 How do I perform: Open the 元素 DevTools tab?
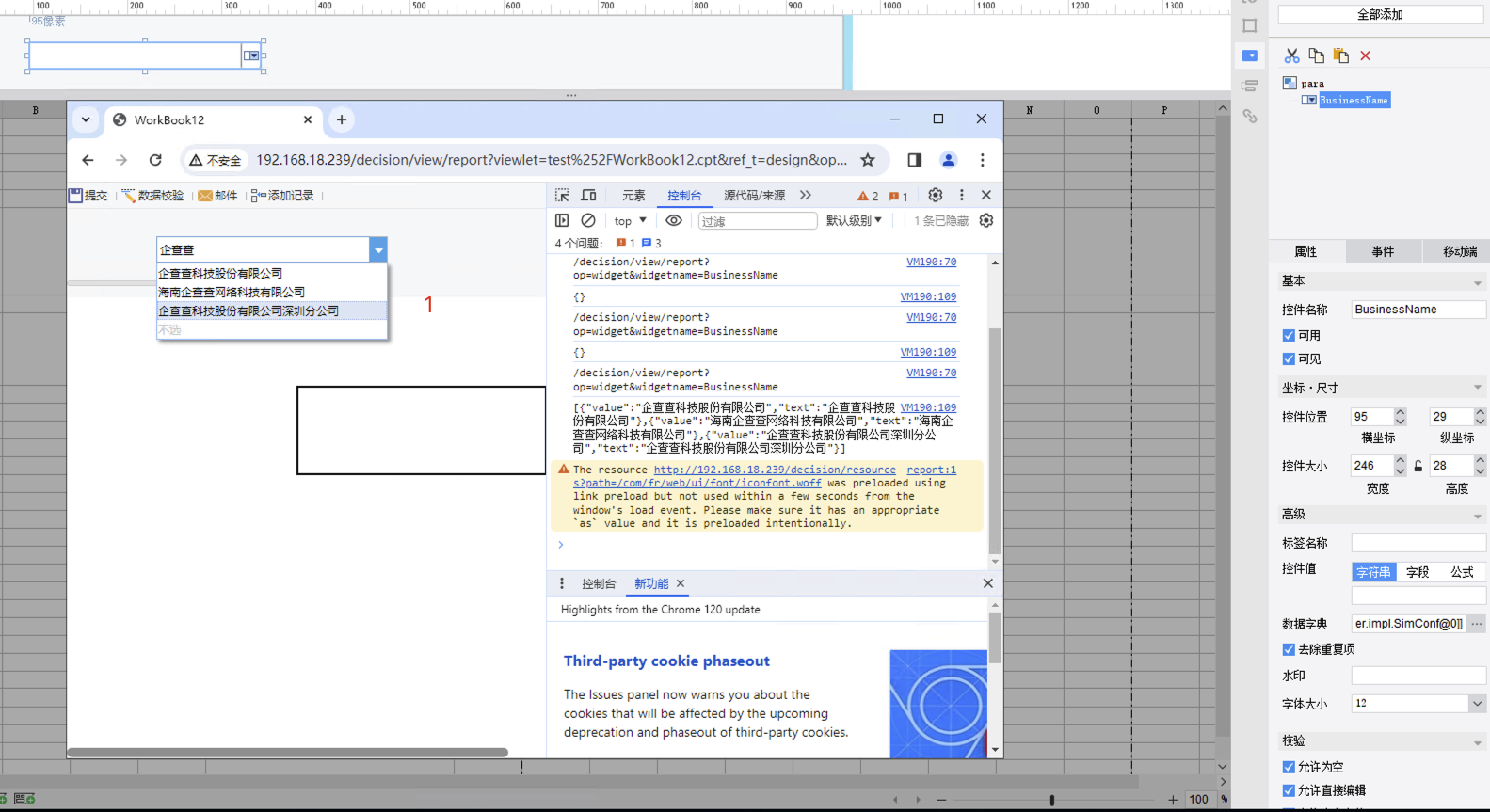click(633, 196)
